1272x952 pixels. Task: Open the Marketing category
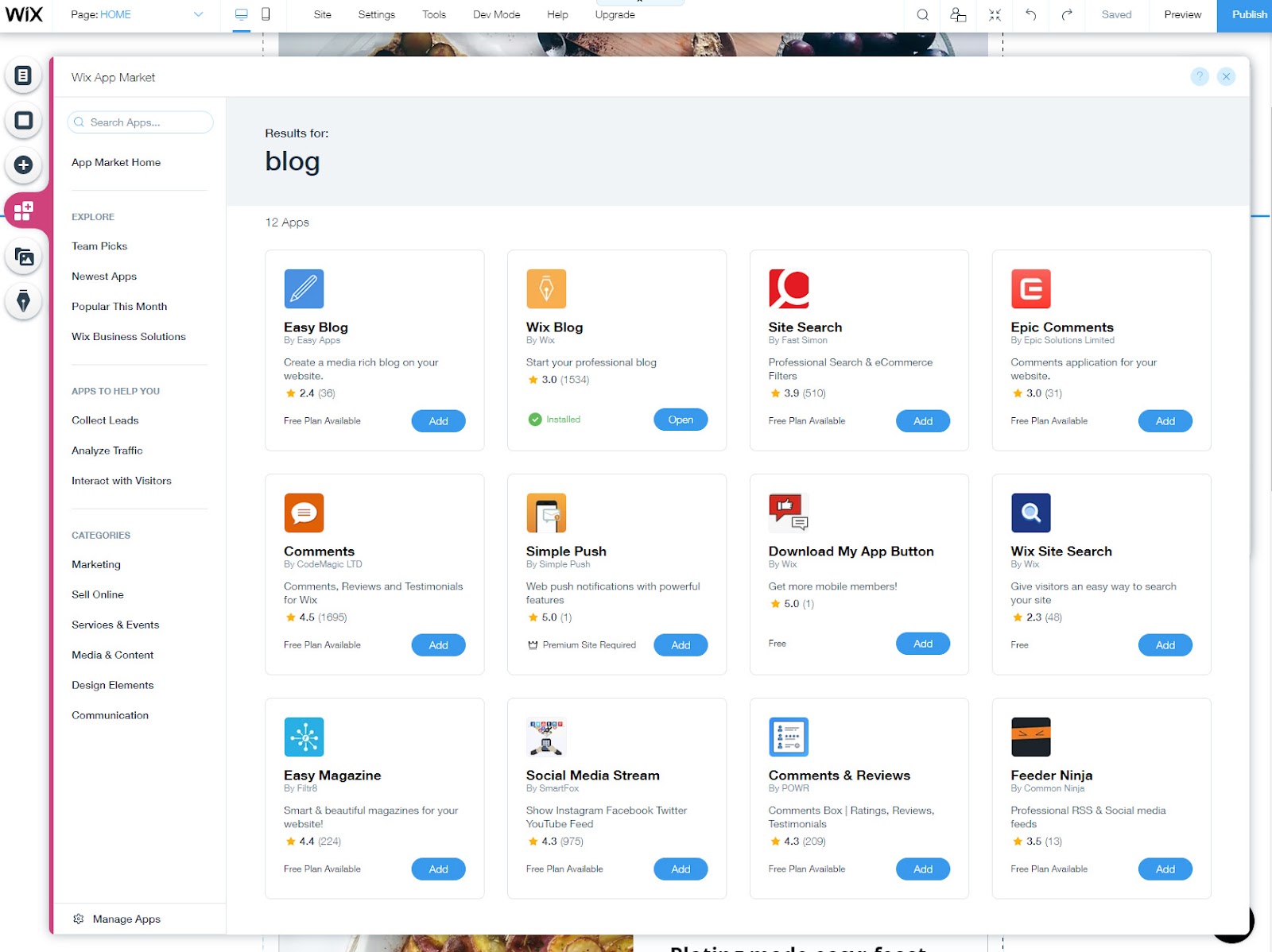coord(96,564)
